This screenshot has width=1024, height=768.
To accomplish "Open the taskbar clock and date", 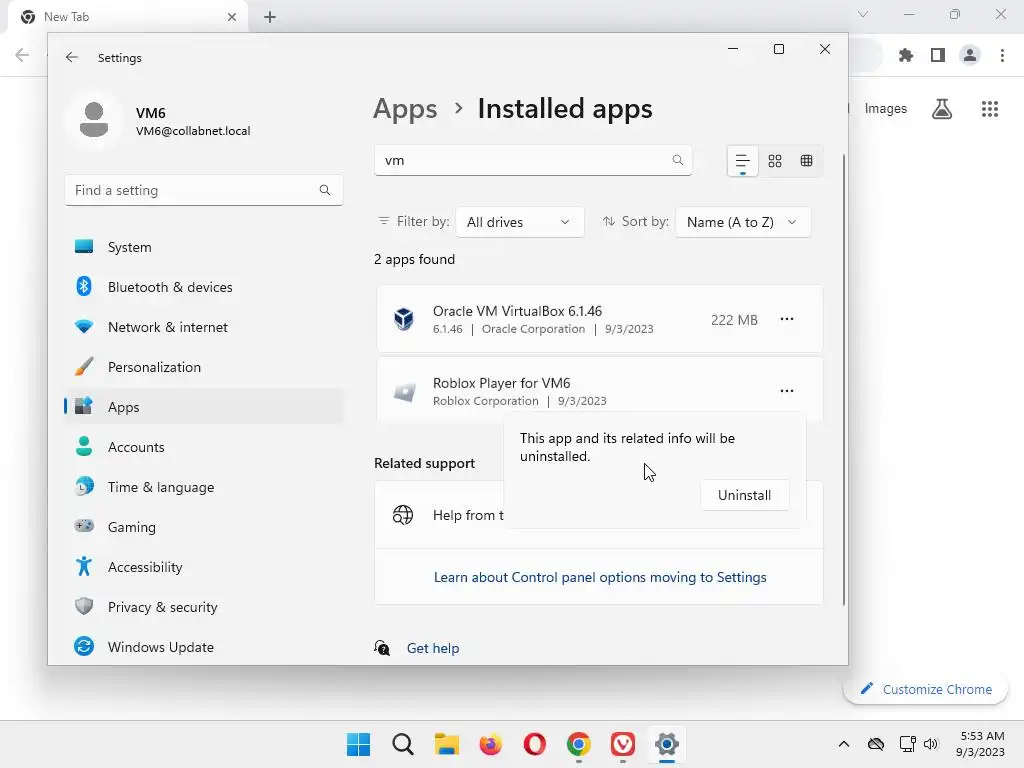I will pyautogui.click(x=980, y=744).
